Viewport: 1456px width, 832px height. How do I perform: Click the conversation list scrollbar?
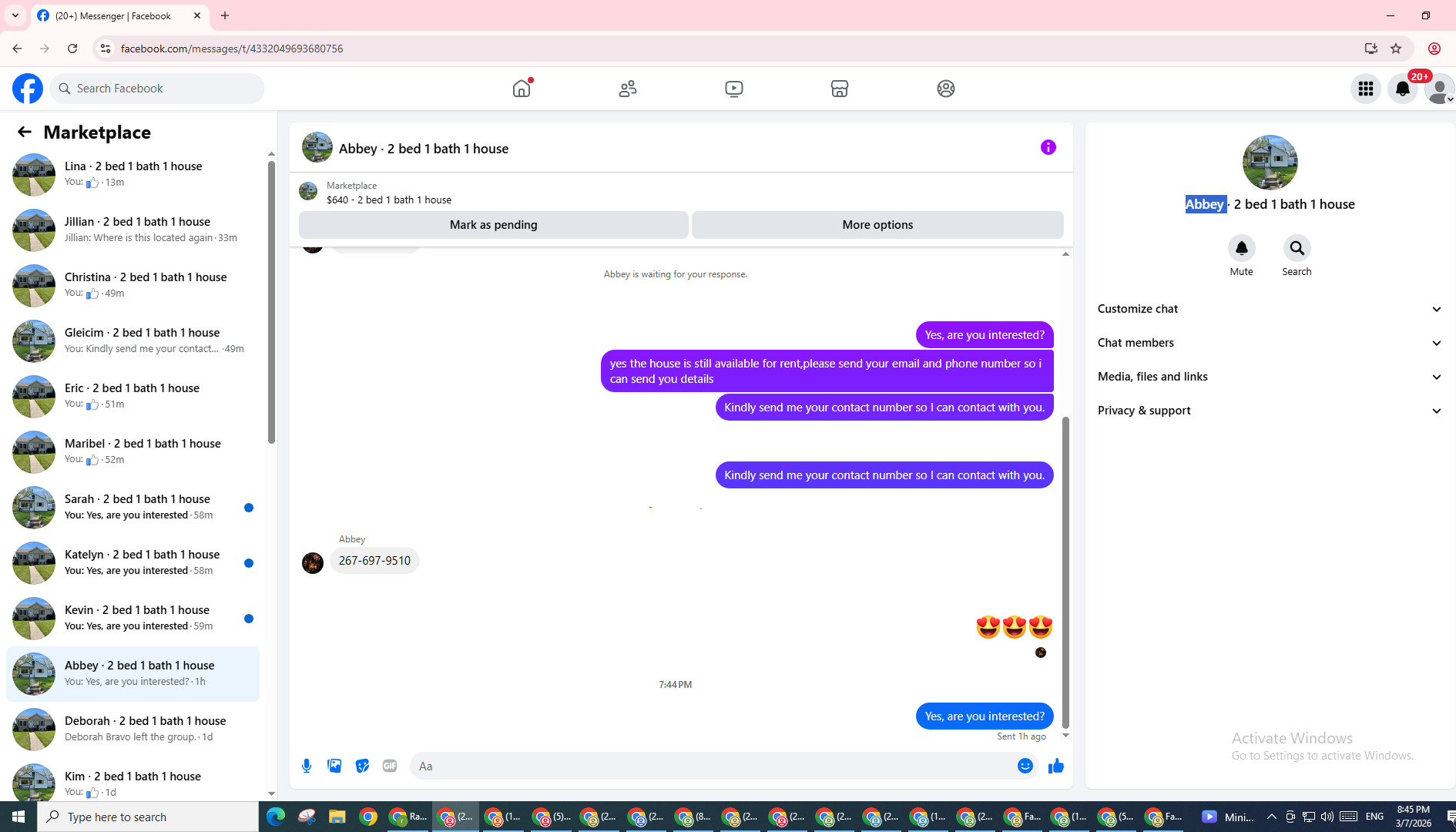click(271, 302)
